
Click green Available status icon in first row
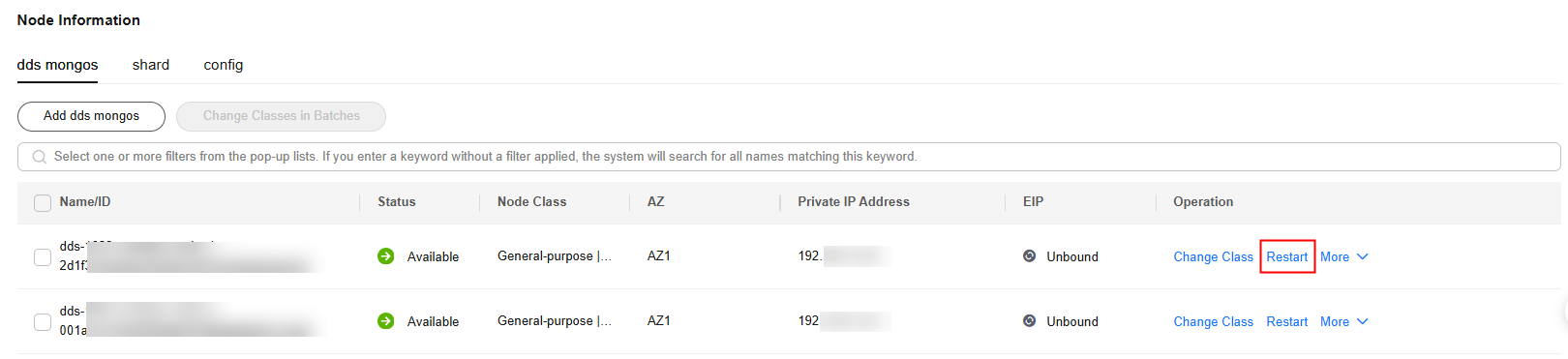point(386,256)
